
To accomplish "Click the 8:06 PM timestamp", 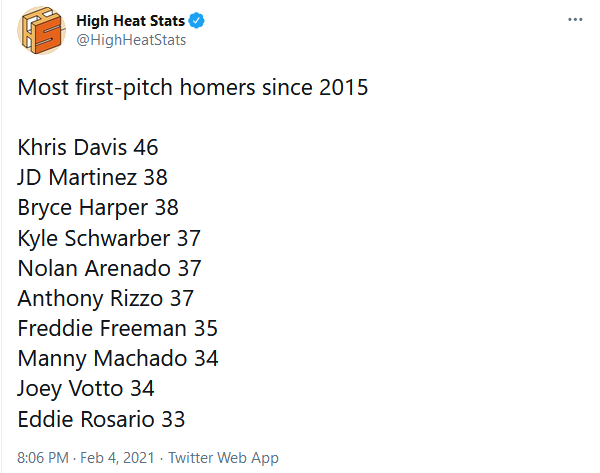I will [x=43, y=458].
